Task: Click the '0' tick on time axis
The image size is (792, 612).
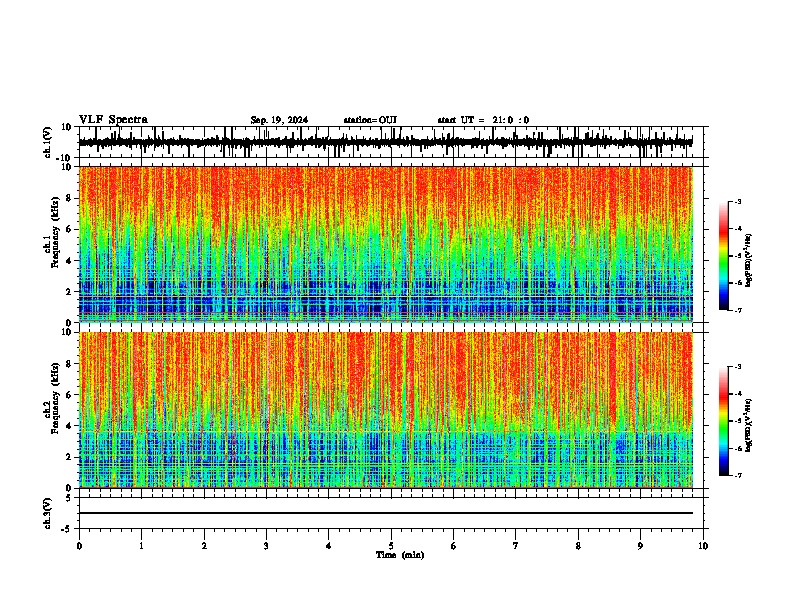Action: 79,546
